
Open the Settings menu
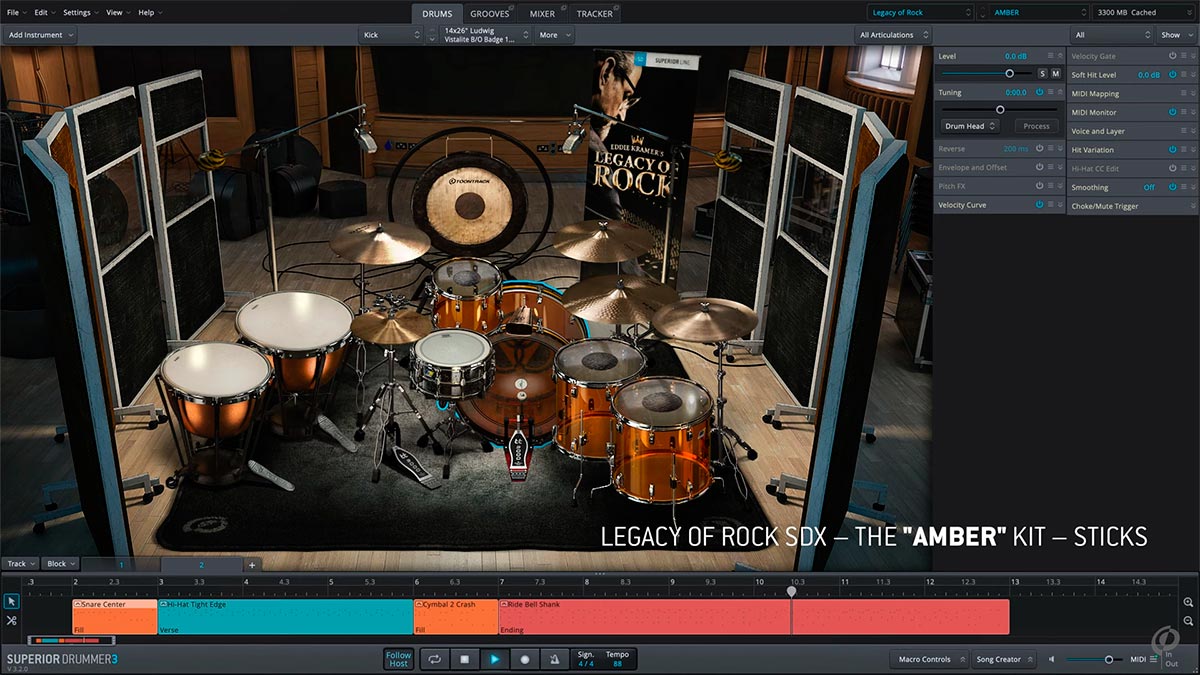(80, 12)
